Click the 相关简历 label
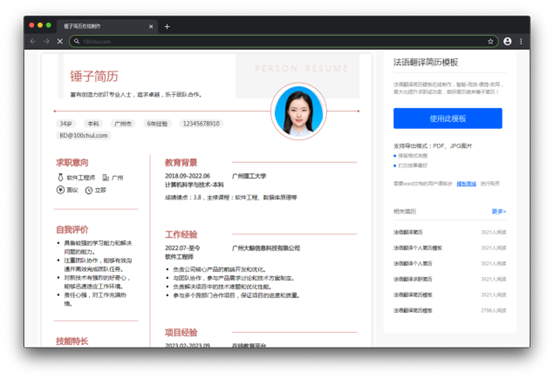Viewport: 554px width, 379px height. click(x=405, y=212)
